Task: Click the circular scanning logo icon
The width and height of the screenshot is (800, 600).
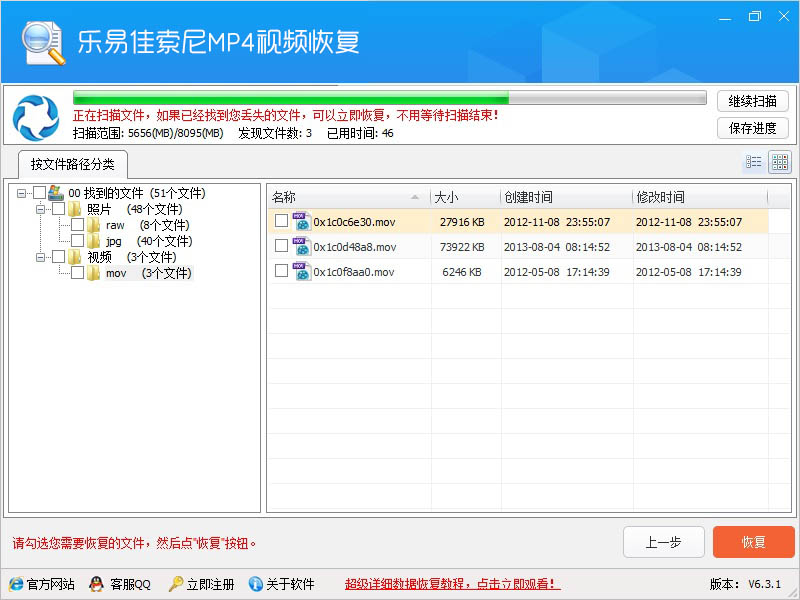Action: (x=35, y=117)
